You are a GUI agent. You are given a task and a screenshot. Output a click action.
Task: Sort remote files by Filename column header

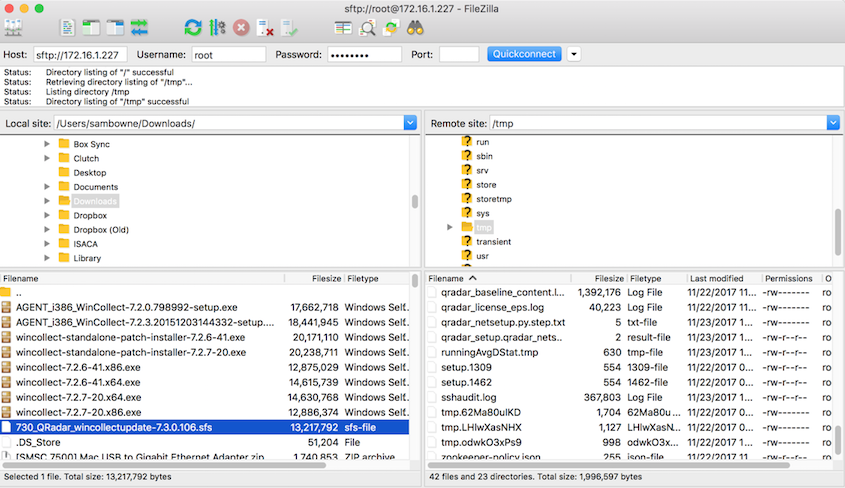tap(498, 278)
